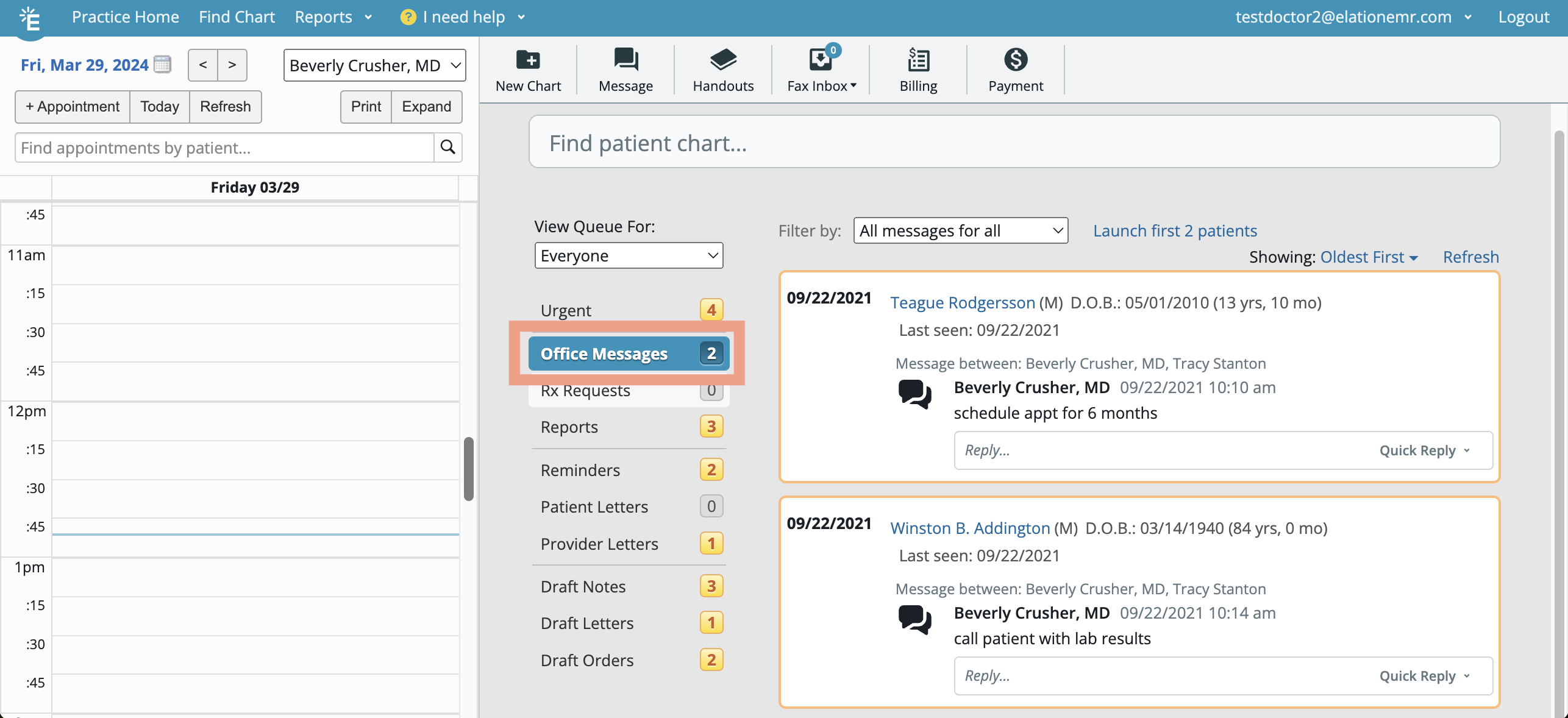This screenshot has width=1568, height=718.
Task: Click the New Chart icon
Action: point(528,68)
